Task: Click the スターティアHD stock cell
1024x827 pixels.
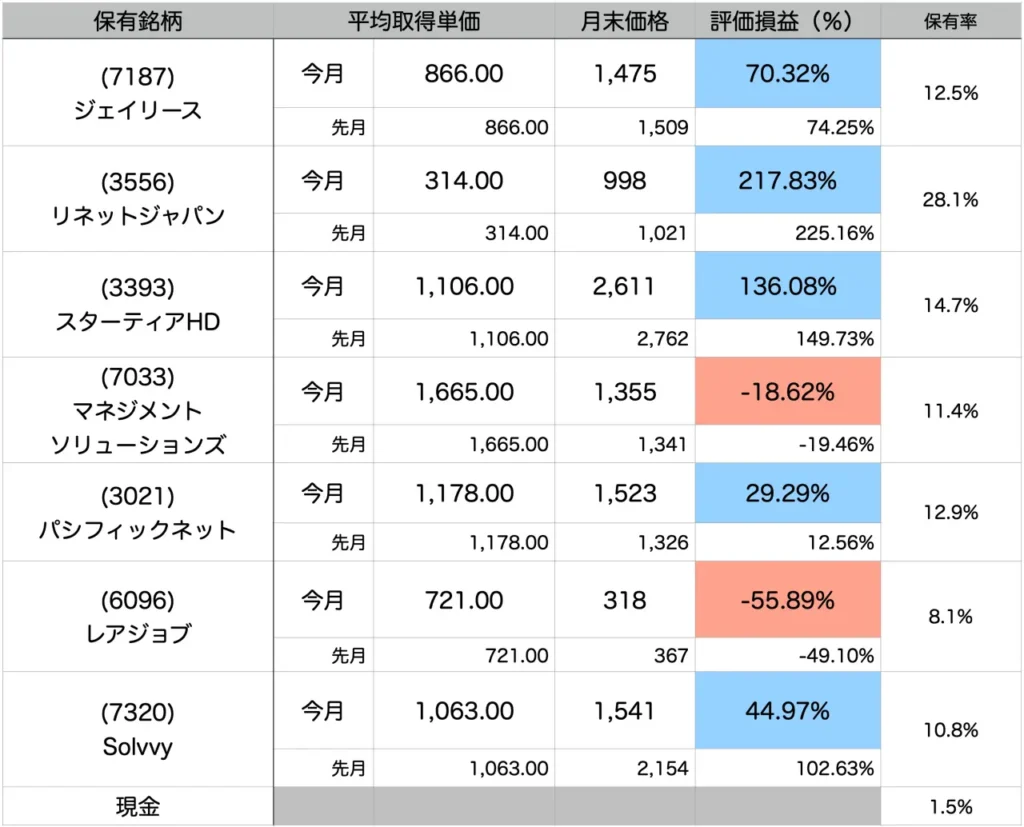Action: tap(137, 304)
